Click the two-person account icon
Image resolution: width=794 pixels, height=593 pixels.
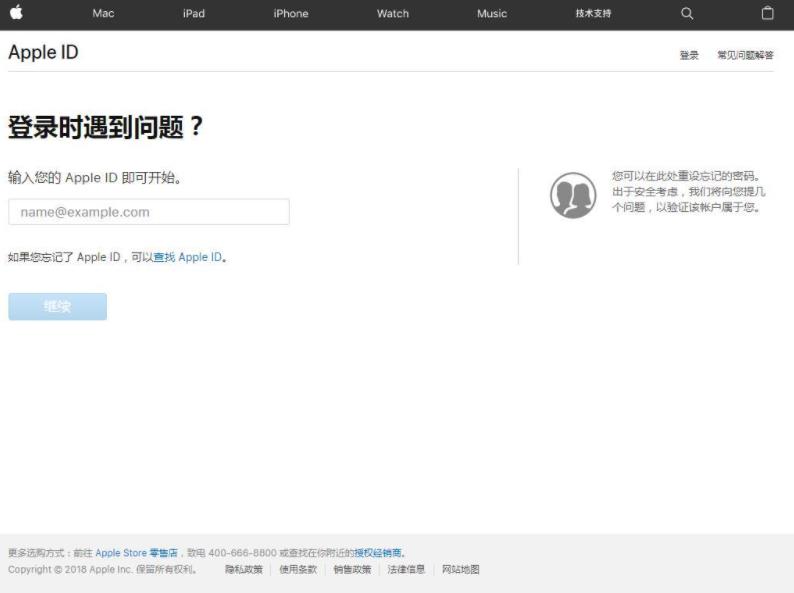(573, 195)
